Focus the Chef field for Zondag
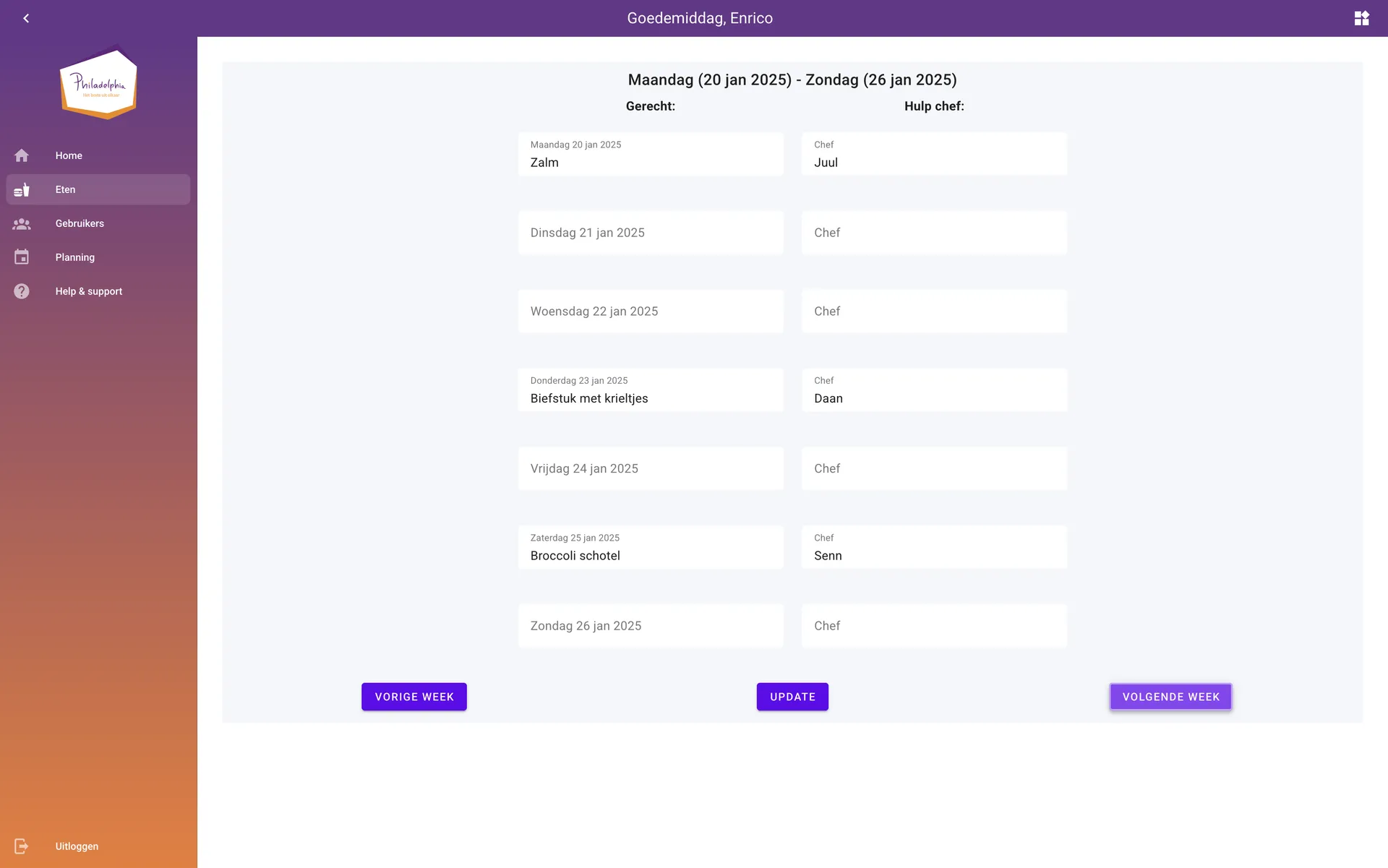 pyautogui.click(x=934, y=626)
